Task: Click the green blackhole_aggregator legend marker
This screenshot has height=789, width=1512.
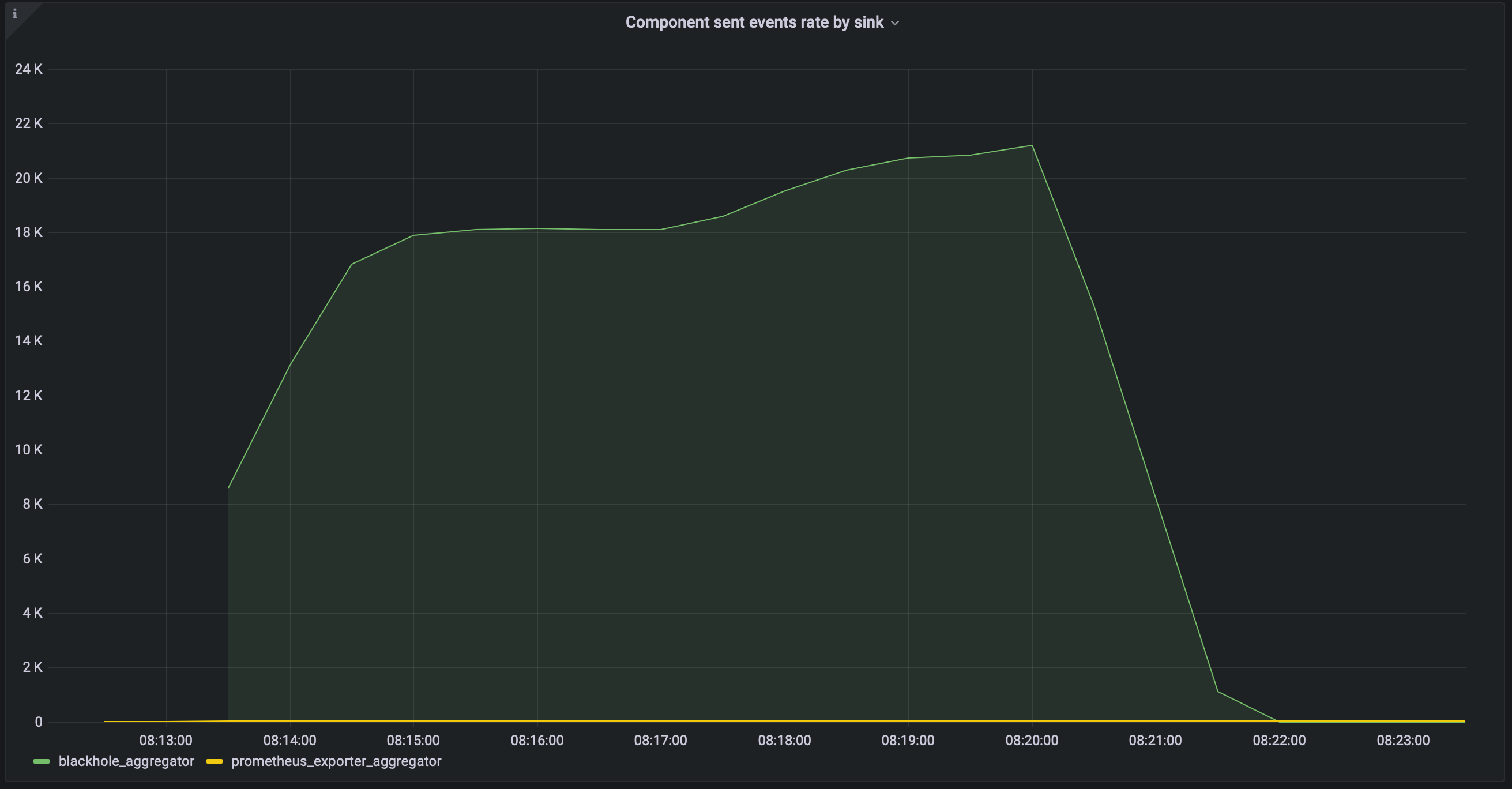Action: point(41,761)
